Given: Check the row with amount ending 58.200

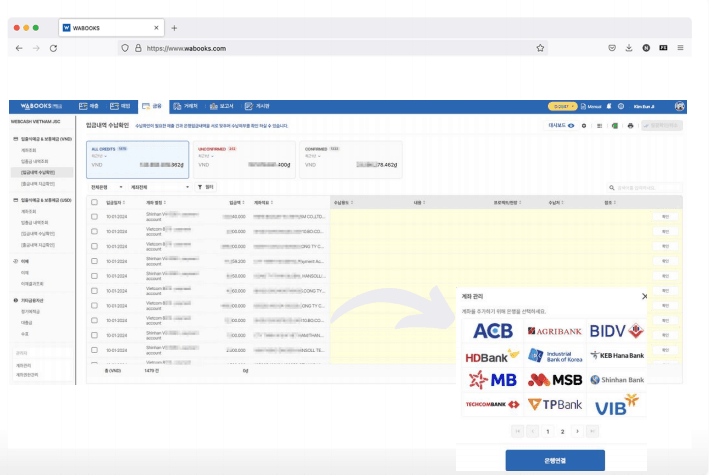Looking at the screenshot, I should [94, 261].
